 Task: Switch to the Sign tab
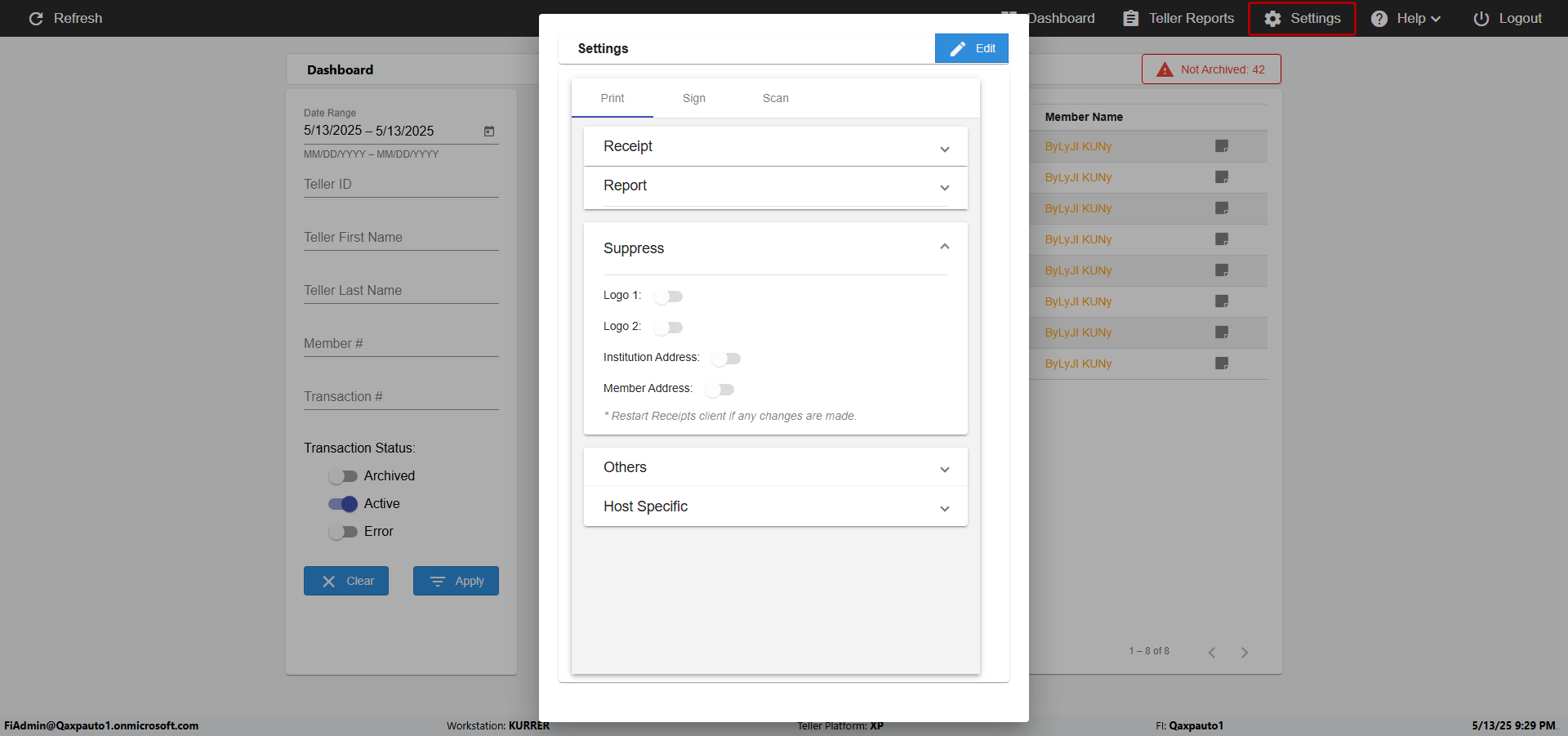694,98
